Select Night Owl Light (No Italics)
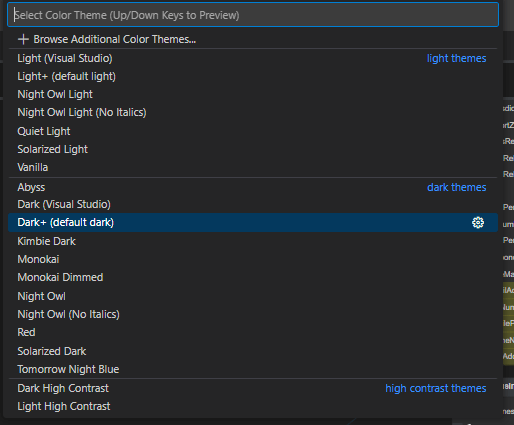This screenshot has width=514, height=425. (253, 112)
